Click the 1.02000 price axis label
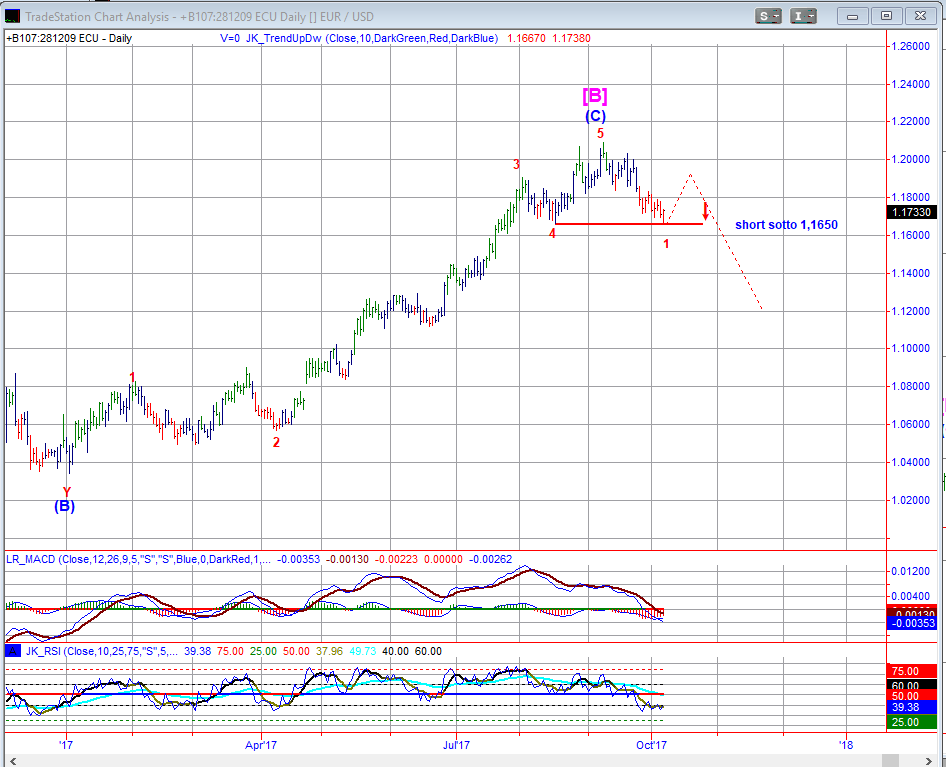 point(911,500)
